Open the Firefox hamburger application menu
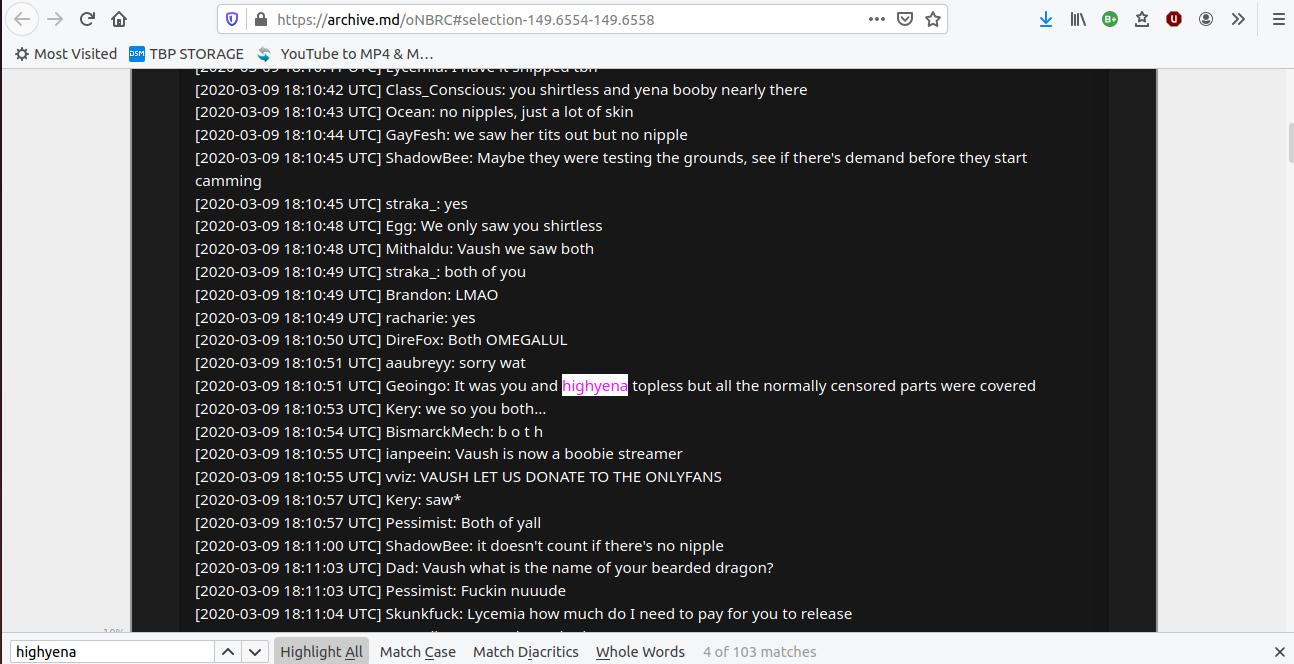Screen dimensions: 1294x664 coord(1277,19)
